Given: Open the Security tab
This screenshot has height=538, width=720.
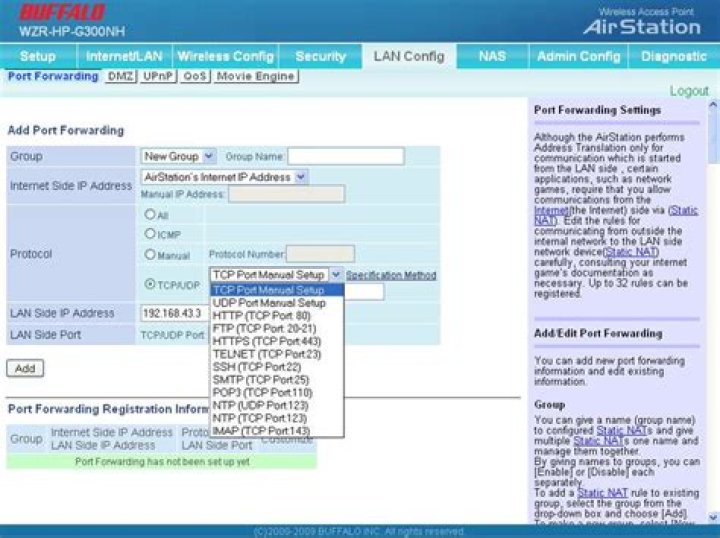Looking at the screenshot, I should point(320,56).
